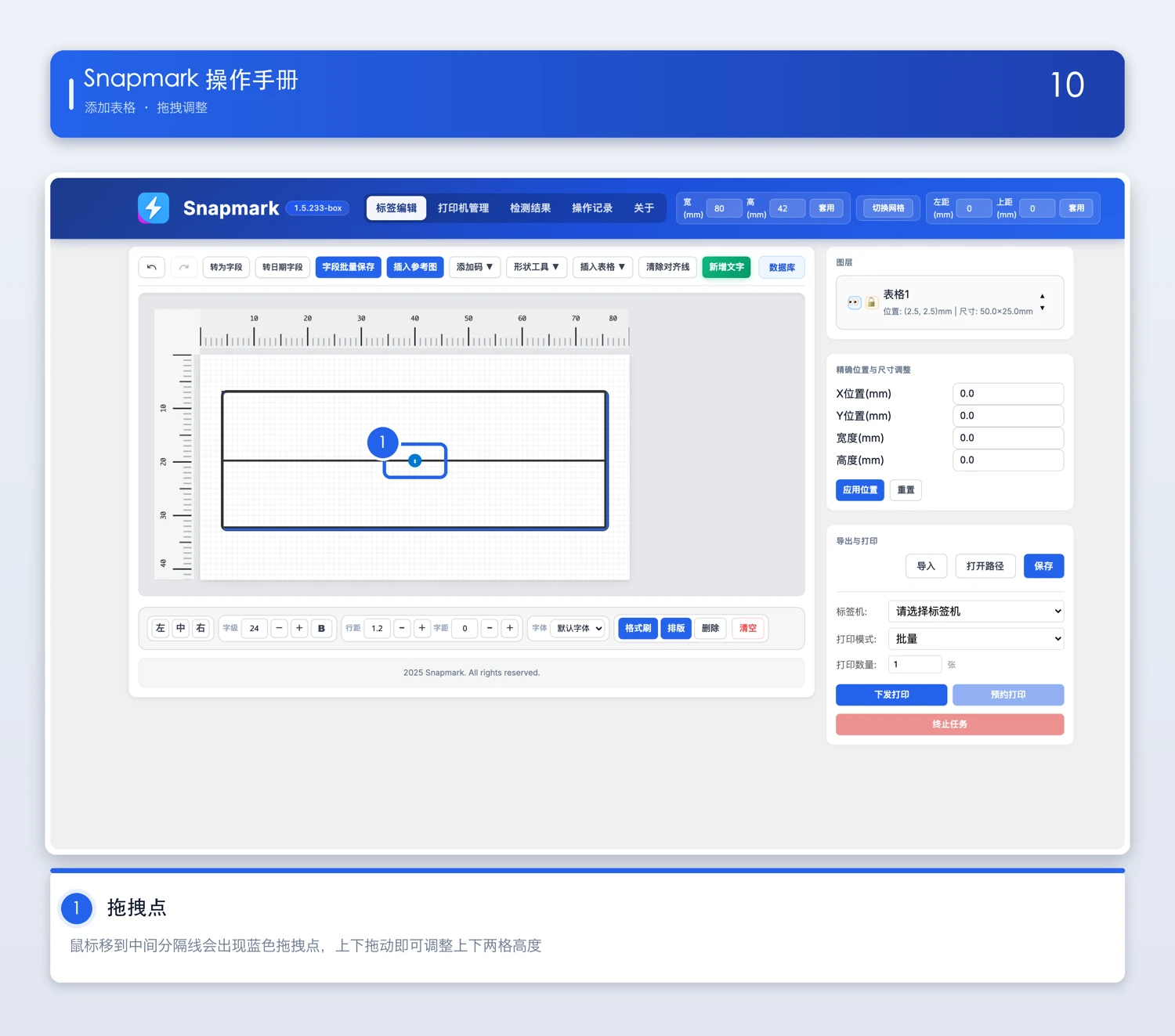Open the 关于 tab
Screen dimensions: 1175x1036
click(644, 208)
